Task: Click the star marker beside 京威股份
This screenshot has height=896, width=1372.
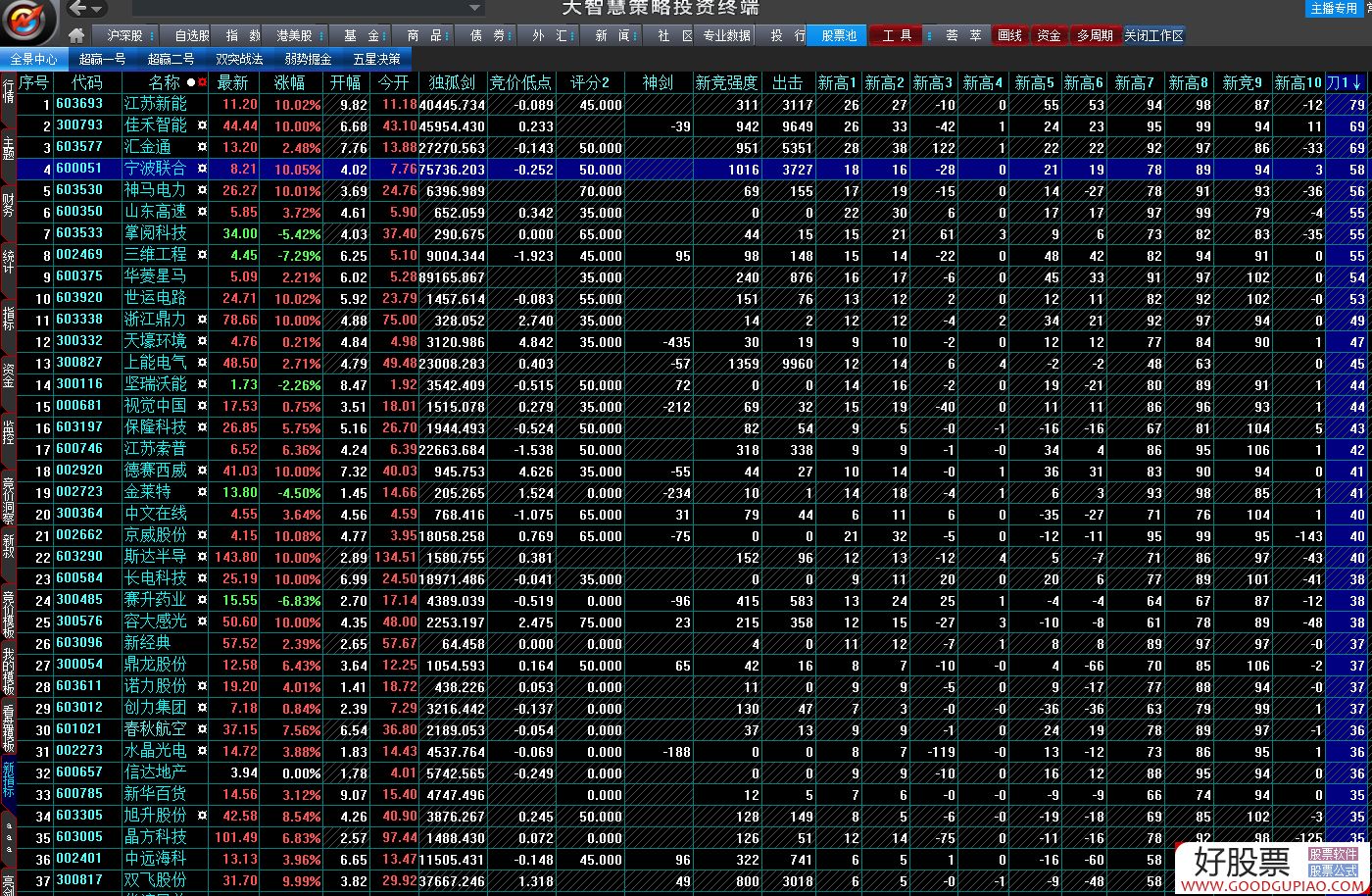Action: 202,535
